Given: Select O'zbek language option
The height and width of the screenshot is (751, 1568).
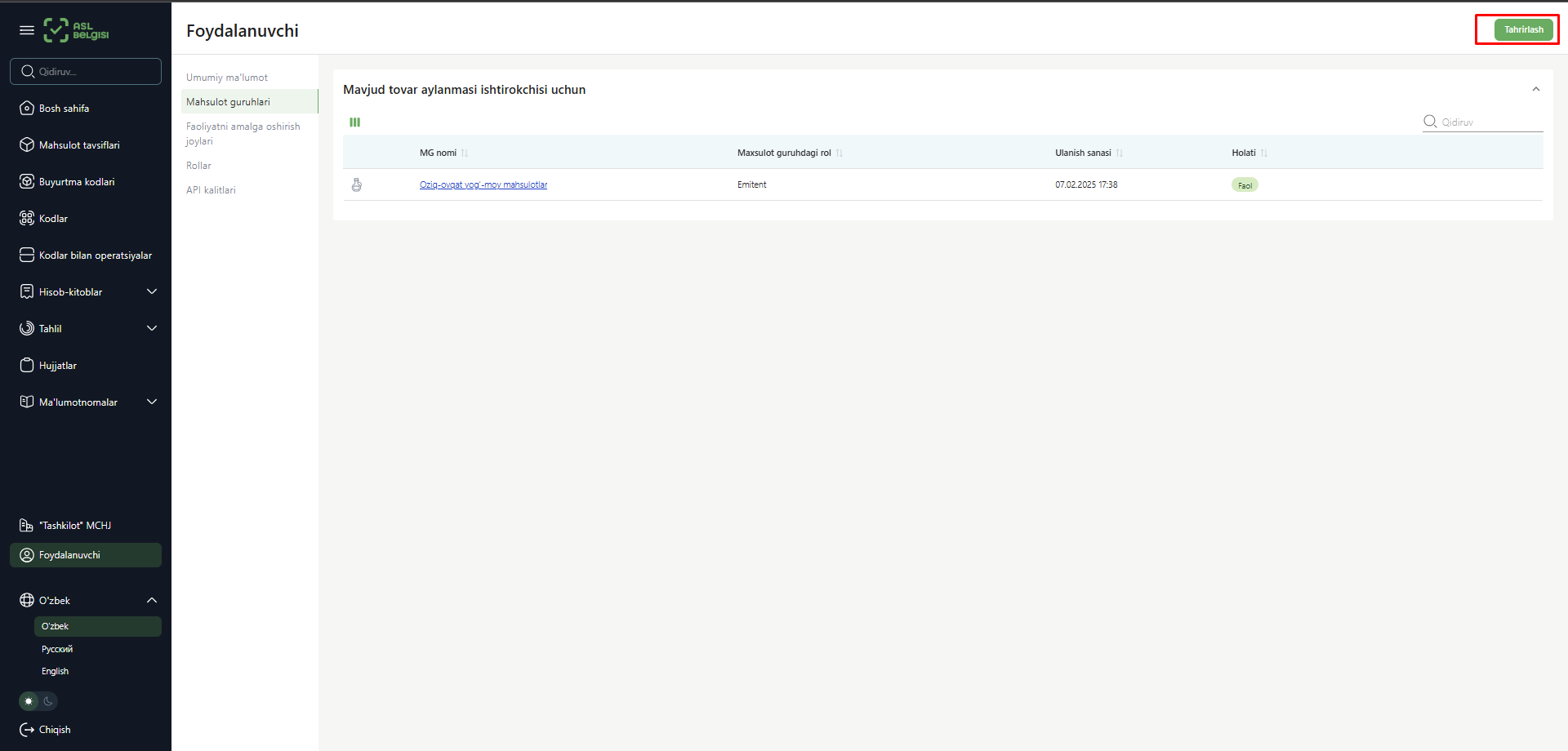Looking at the screenshot, I should (98, 626).
